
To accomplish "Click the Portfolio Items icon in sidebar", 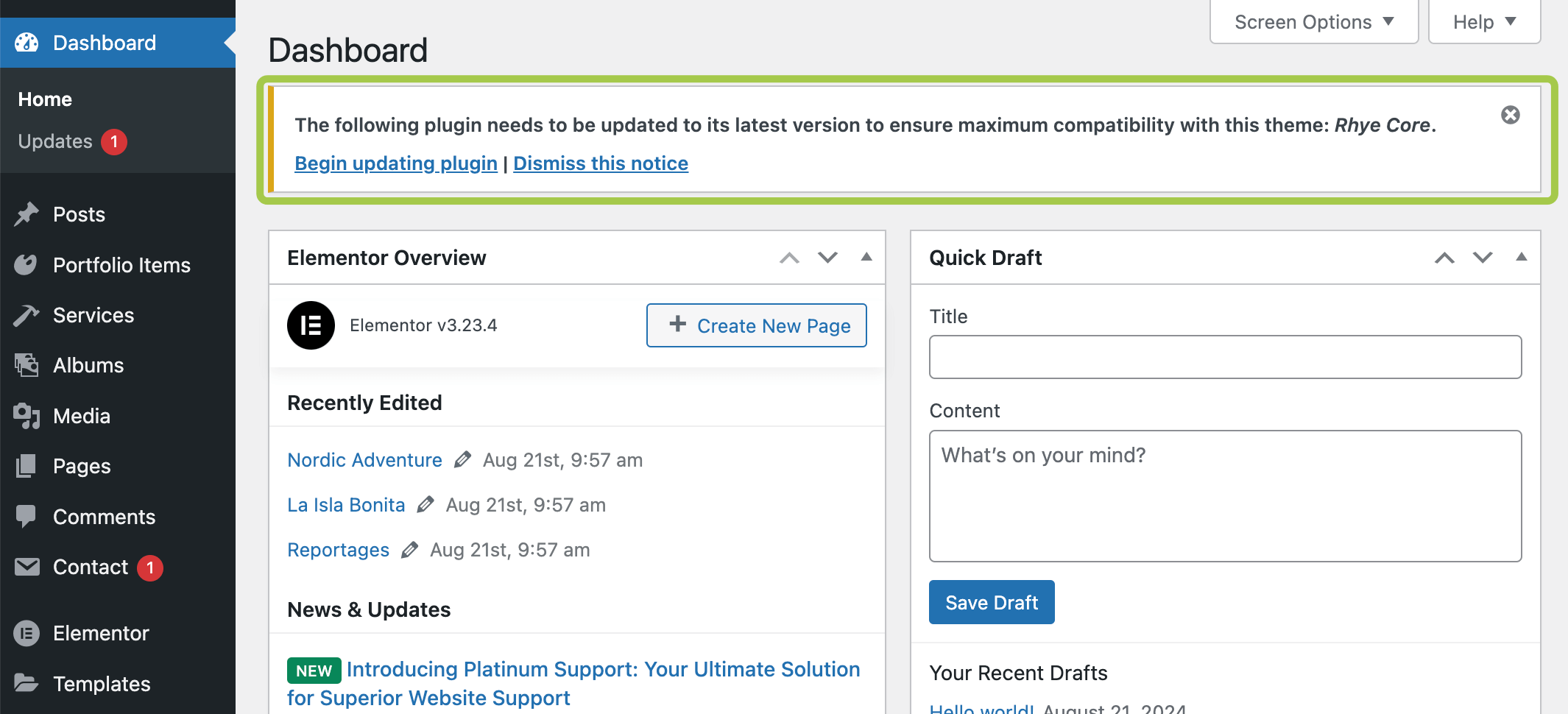I will 27,265.
